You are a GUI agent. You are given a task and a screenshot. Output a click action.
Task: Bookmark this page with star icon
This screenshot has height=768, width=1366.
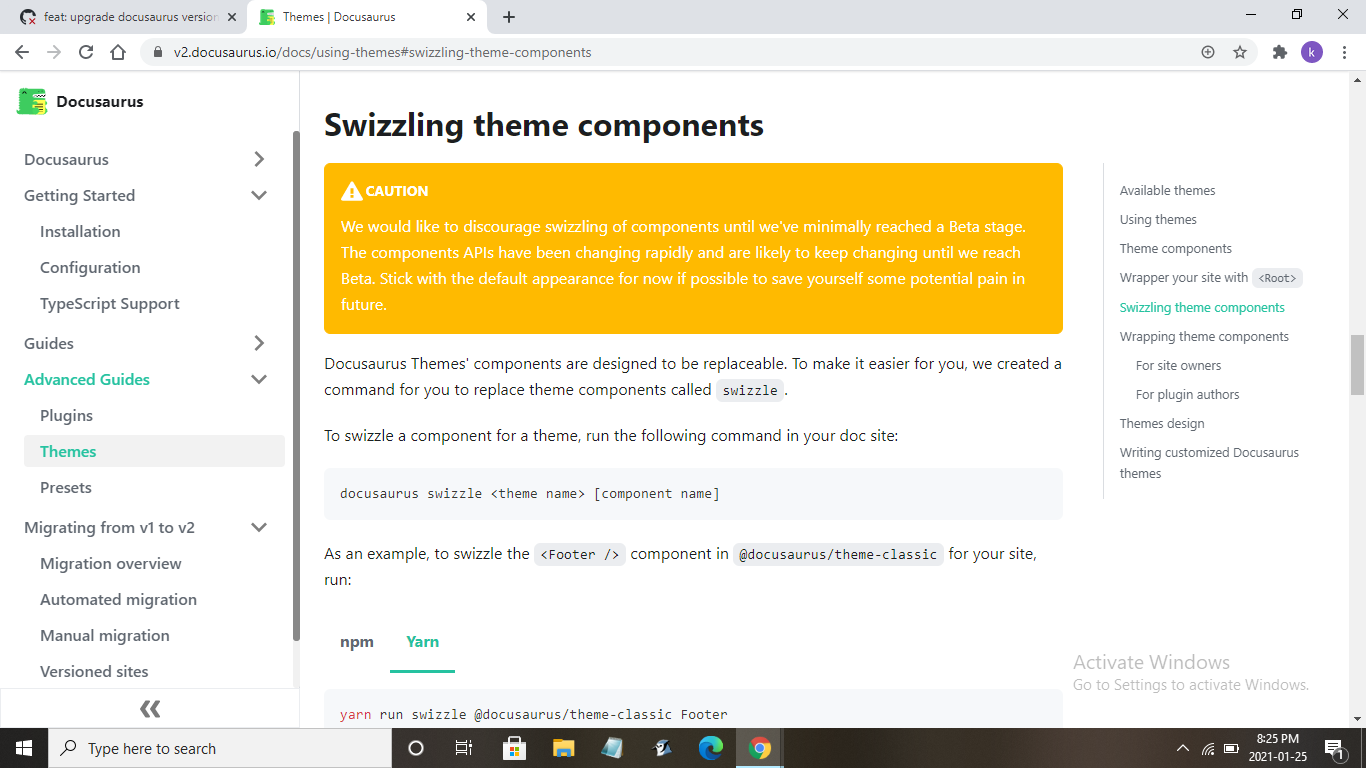click(1240, 52)
